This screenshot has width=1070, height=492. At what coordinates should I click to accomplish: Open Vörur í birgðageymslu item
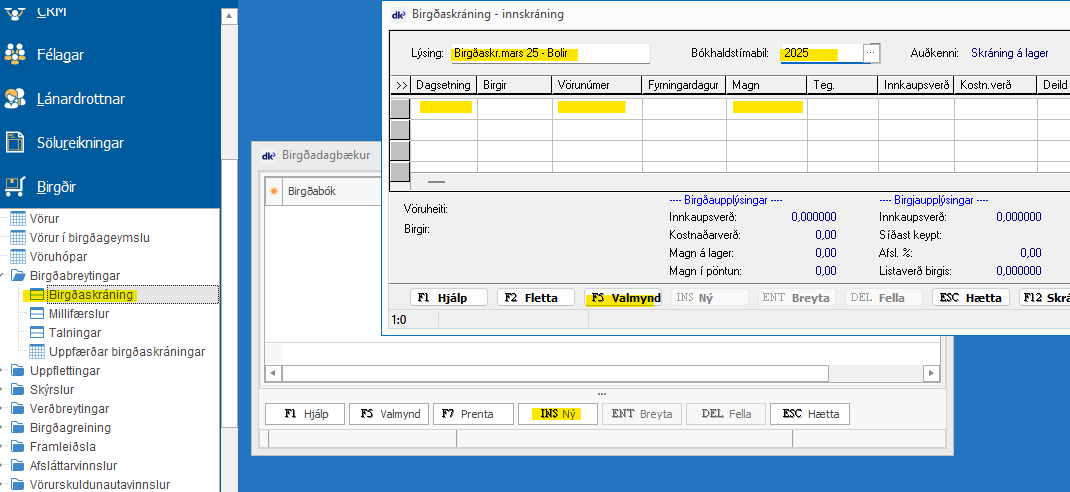pyautogui.click(x=98, y=238)
